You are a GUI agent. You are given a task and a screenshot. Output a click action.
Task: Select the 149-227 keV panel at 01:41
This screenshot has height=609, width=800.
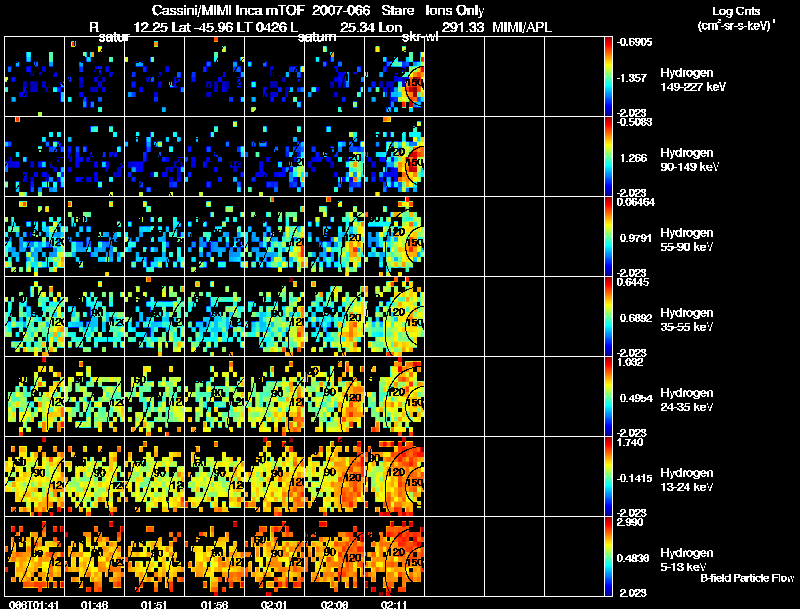click(x=34, y=77)
